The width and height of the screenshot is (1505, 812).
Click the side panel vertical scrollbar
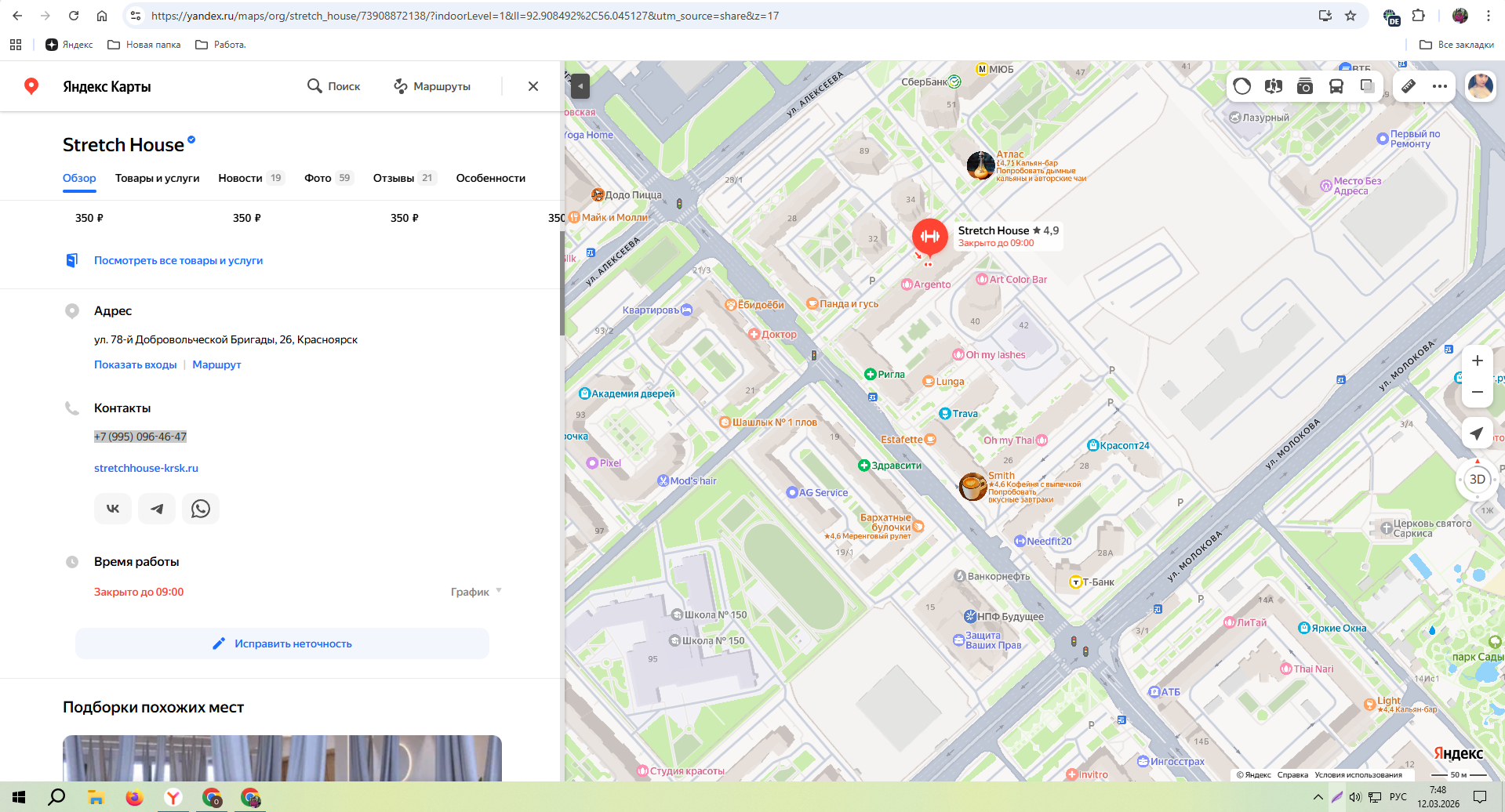[562, 282]
